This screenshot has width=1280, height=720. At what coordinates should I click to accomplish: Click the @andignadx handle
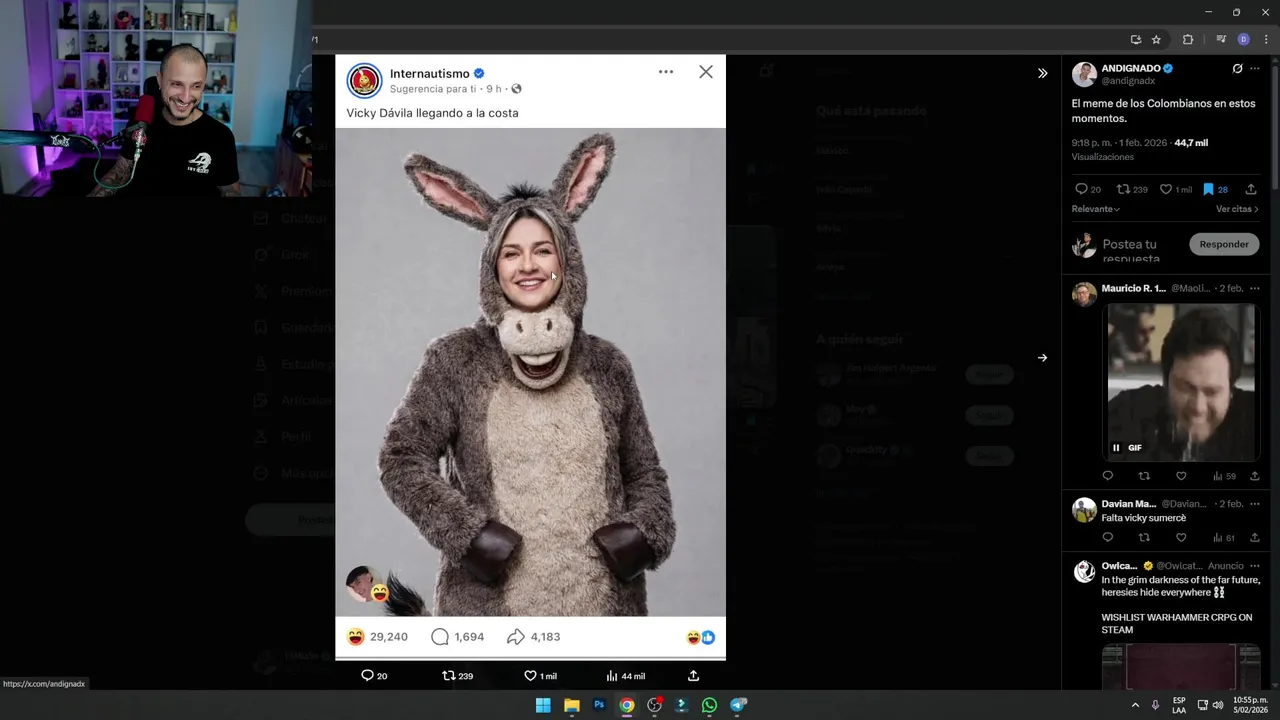coord(1128,81)
